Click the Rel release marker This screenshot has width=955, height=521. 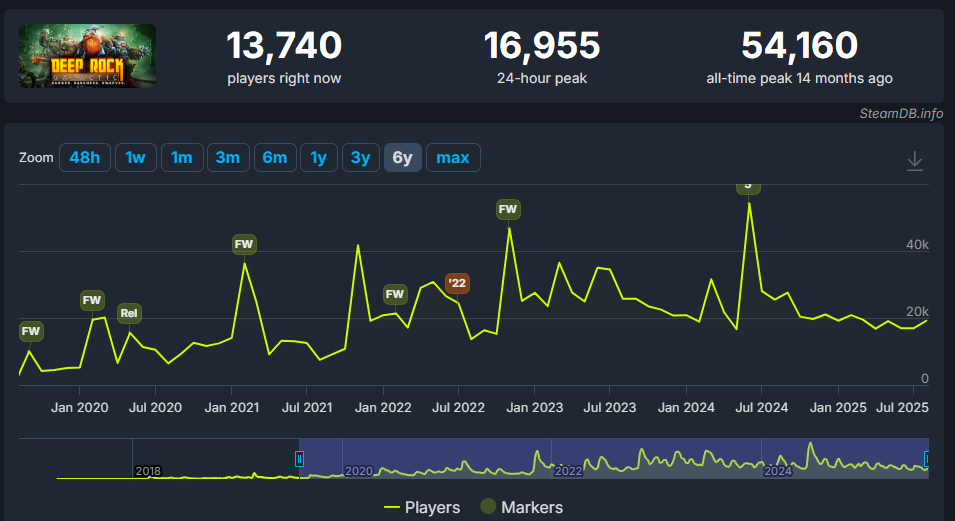point(129,313)
